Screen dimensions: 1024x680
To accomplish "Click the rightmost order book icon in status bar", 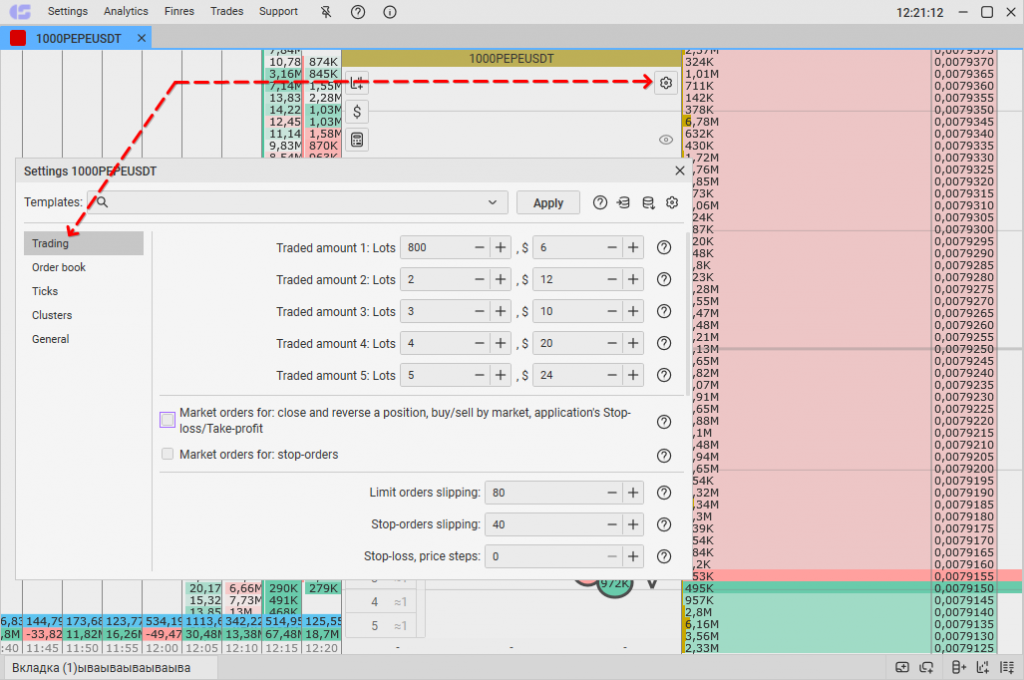I will point(1006,668).
